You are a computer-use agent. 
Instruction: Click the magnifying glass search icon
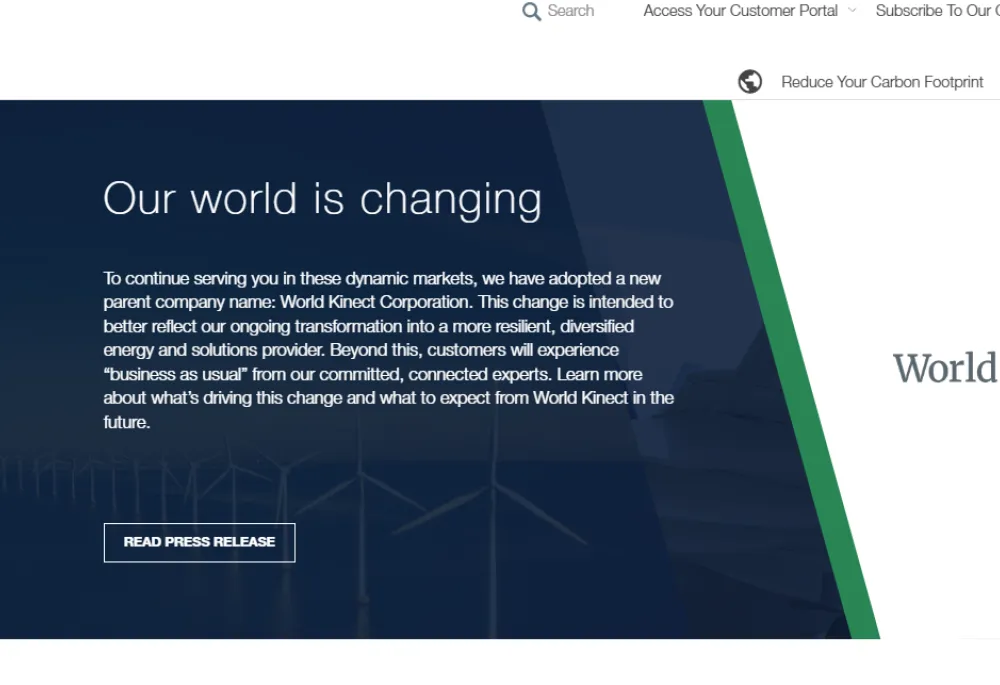[531, 11]
